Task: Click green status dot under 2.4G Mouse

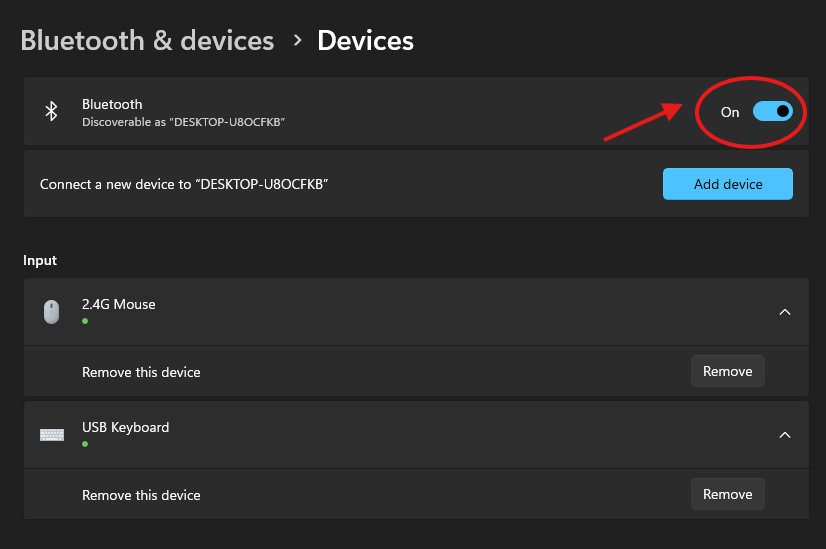Action: click(x=85, y=321)
